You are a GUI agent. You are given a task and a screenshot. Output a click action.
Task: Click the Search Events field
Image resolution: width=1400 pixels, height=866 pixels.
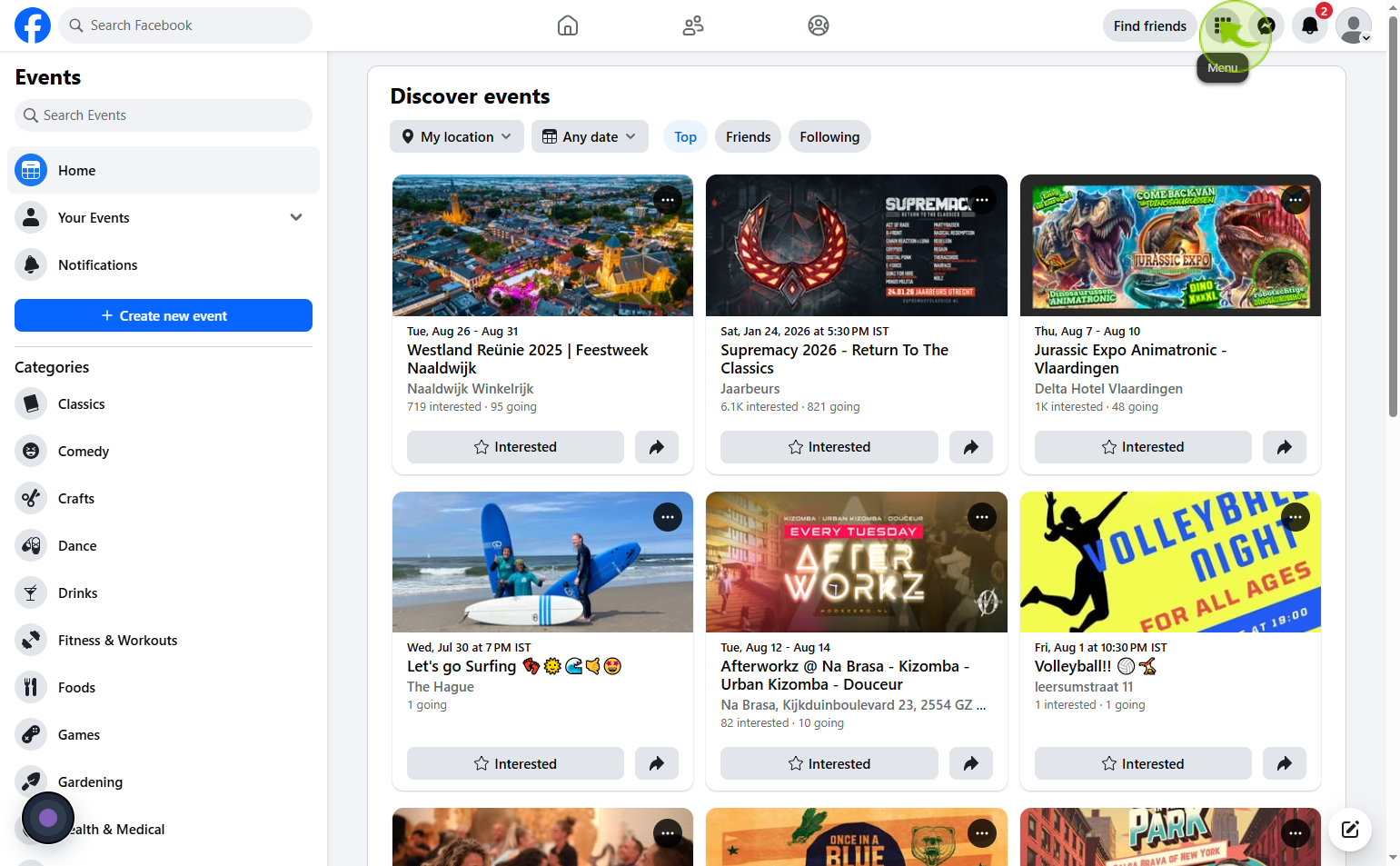pyautogui.click(x=164, y=115)
